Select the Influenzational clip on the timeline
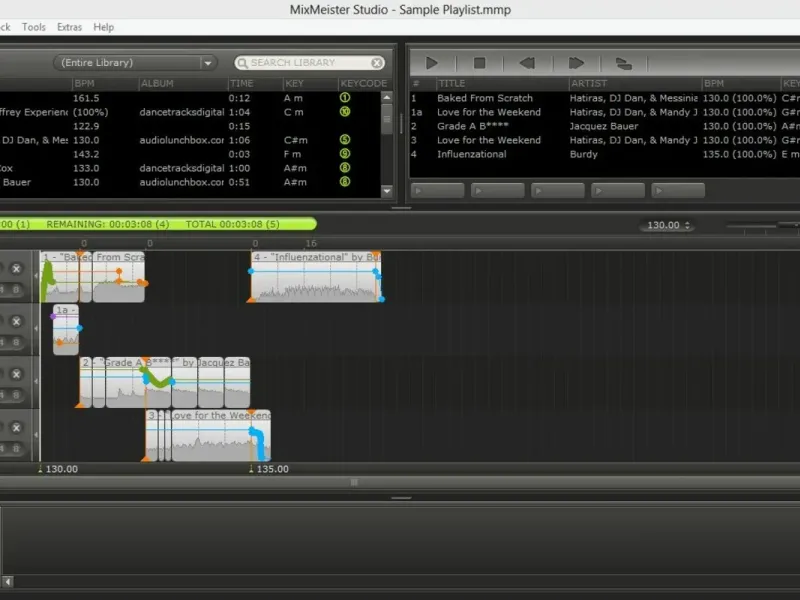This screenshot has width=800, height=600. 316,277
